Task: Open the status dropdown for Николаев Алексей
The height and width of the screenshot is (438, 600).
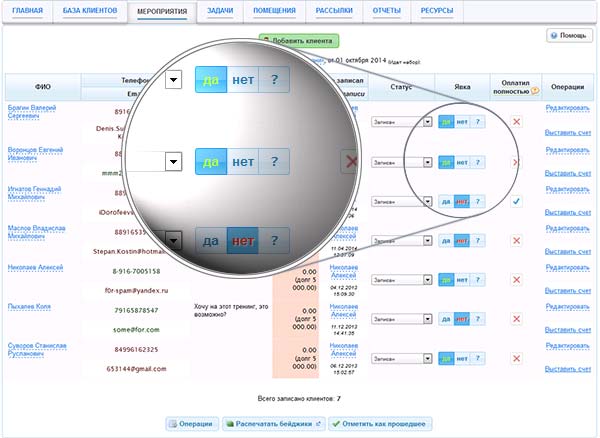Action: click(427, 280)
